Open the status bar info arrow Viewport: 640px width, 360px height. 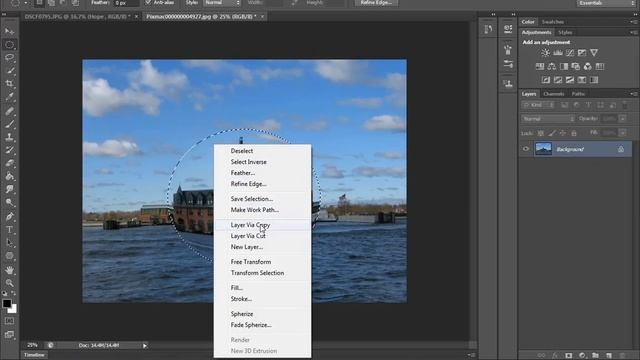point(144,345)
